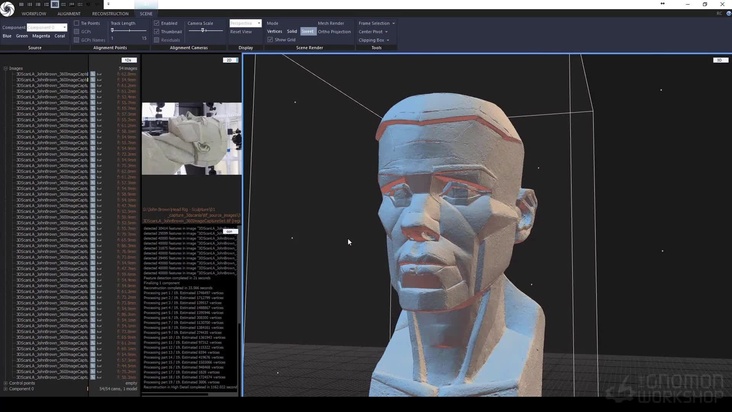The height and width of the screenshot is (412, 732).
Task: Click the sculpture photo thumbnail in 2D view
Action: pyautogui.click(x=191, y=139)
